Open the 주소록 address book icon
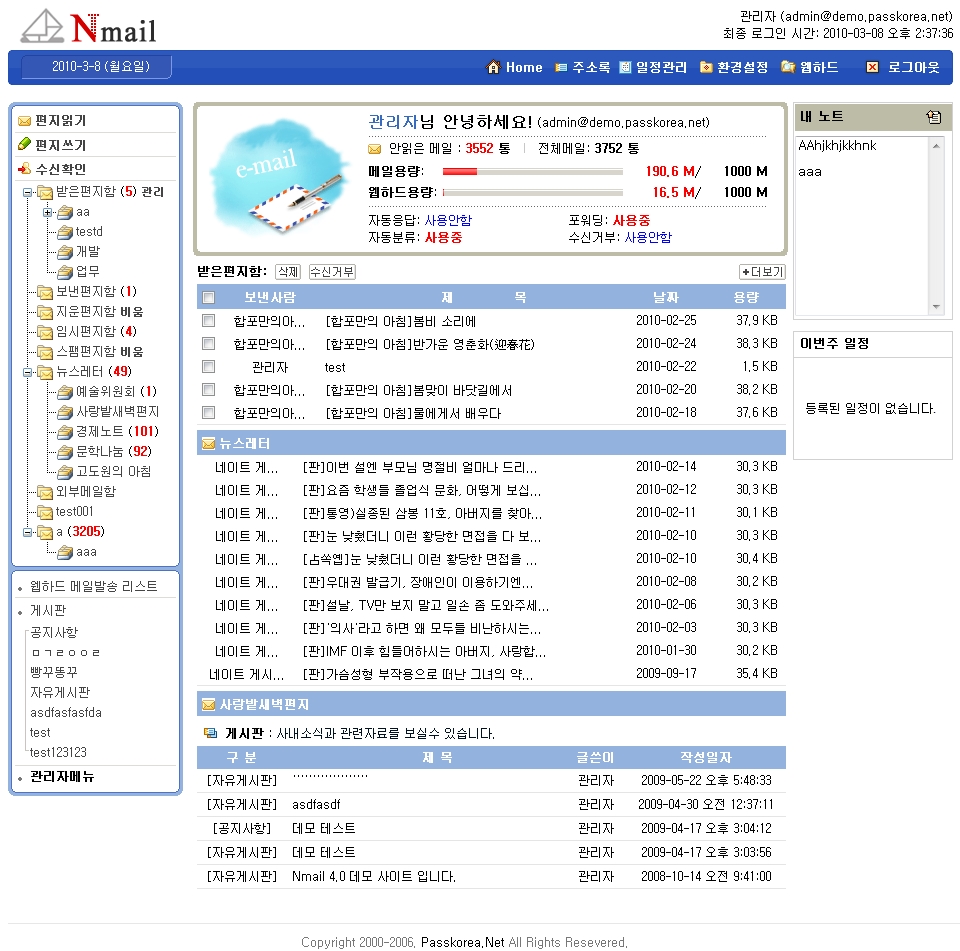The image size is (960, 951). click(561, 68)
